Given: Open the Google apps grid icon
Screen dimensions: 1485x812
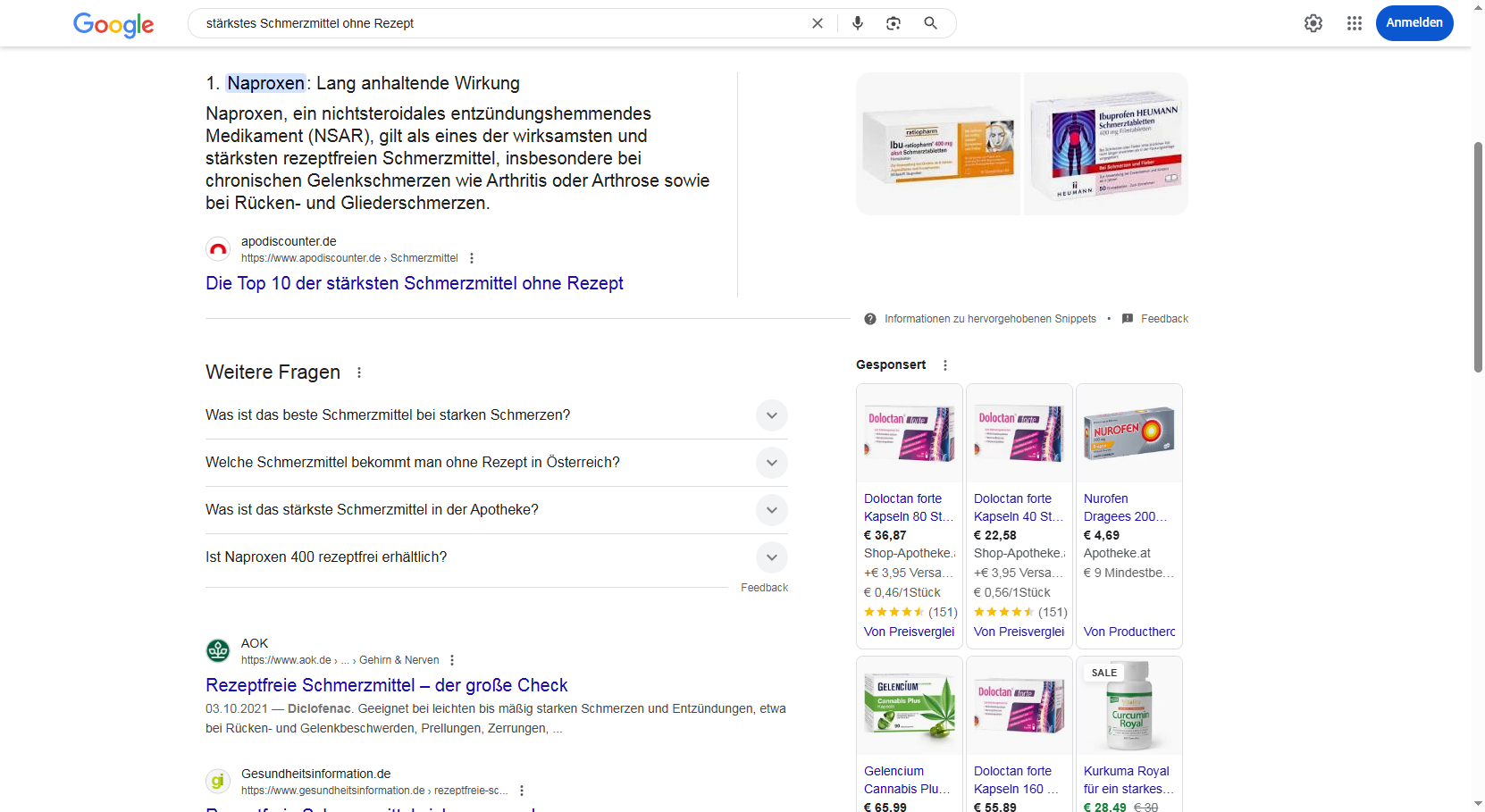Looking at the screenshot, I should tap(1355, 23).
